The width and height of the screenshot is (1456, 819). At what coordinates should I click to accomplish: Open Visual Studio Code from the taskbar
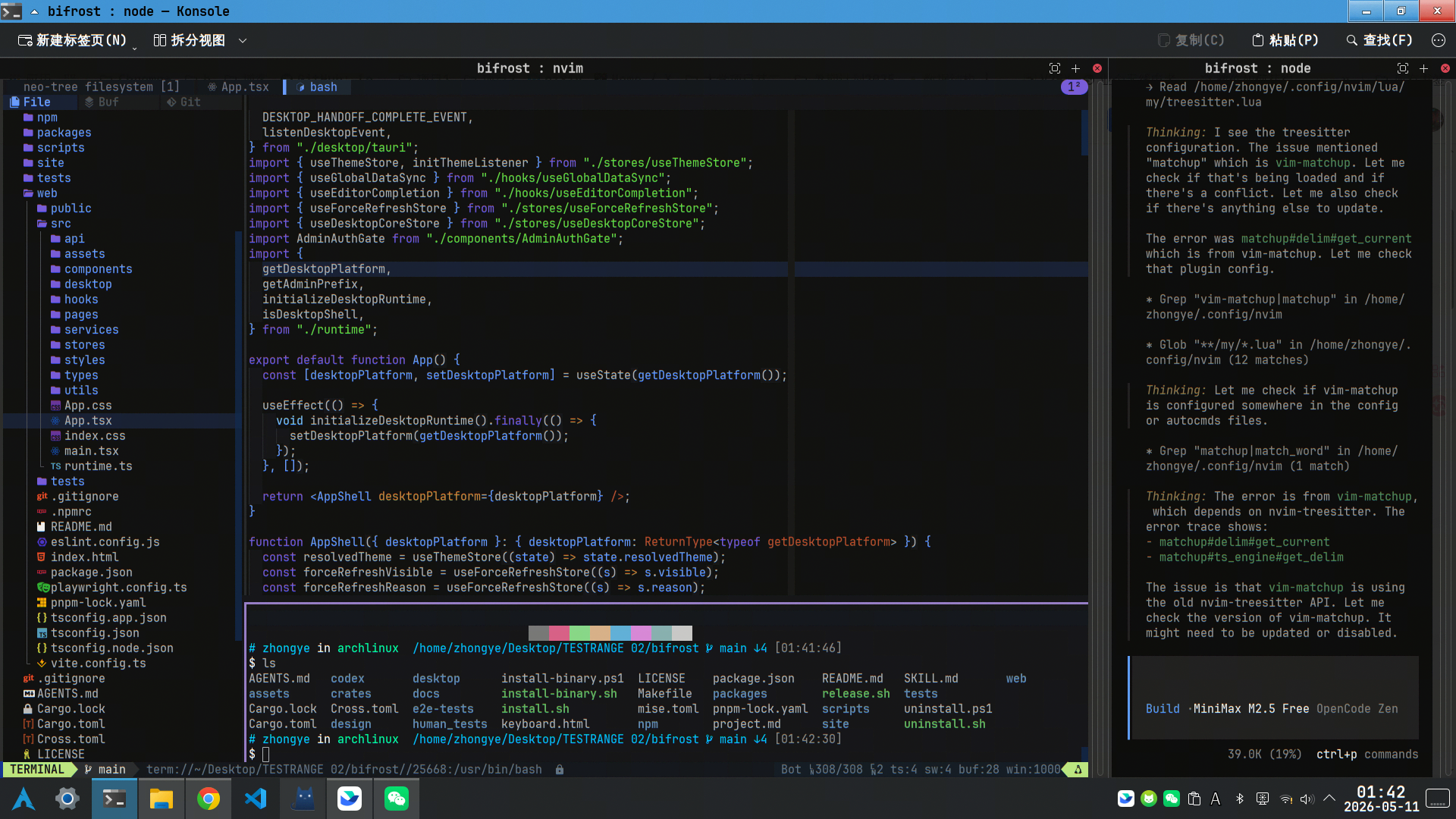[x=256, y=799]
